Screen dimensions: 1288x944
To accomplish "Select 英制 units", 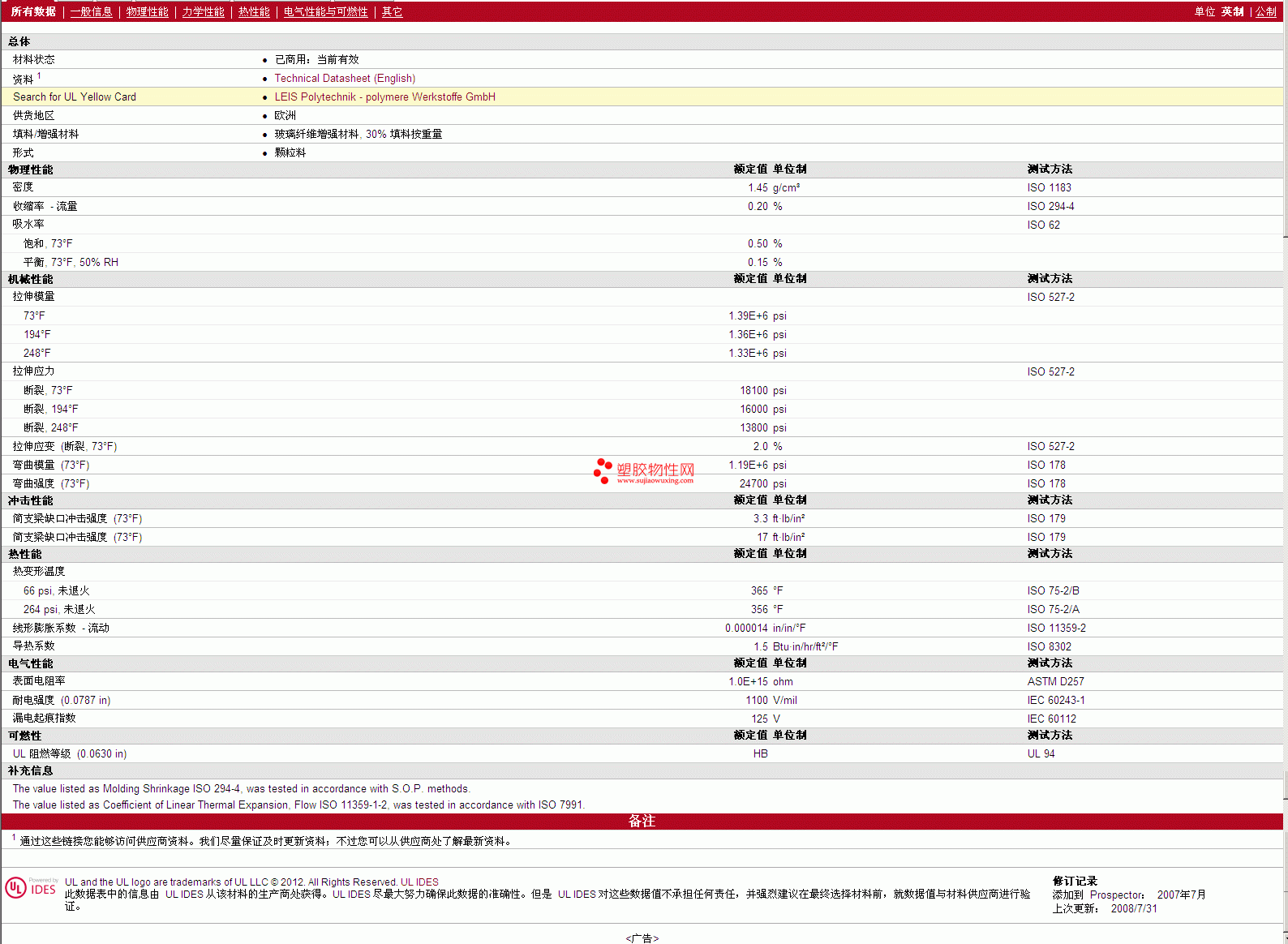I will [1232, 12].
